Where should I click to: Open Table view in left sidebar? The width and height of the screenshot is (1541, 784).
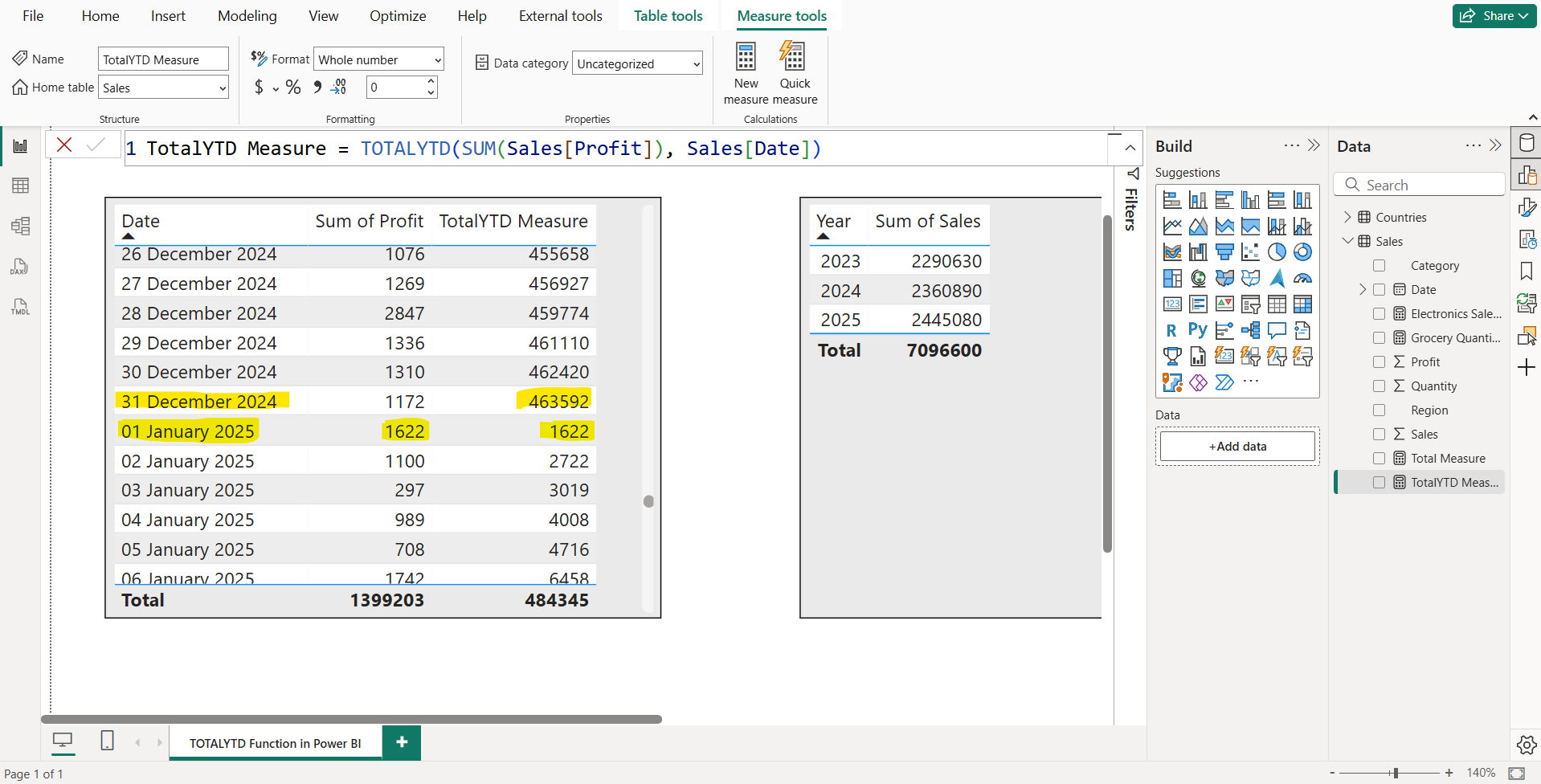coord(21,186)
